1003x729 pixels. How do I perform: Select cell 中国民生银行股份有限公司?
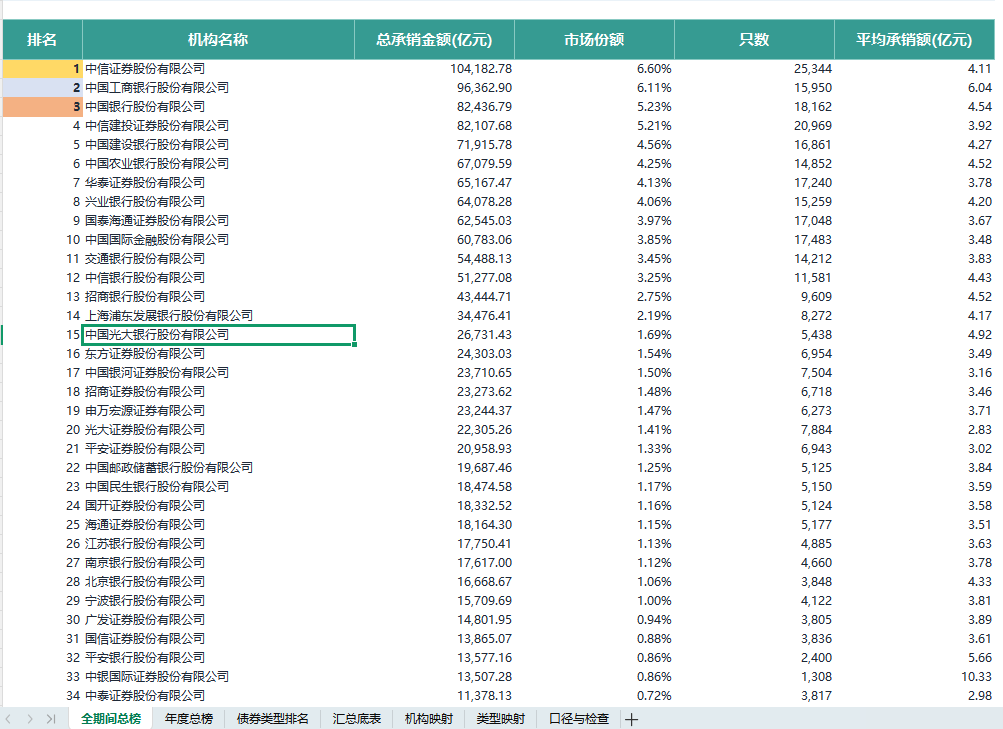218,487
